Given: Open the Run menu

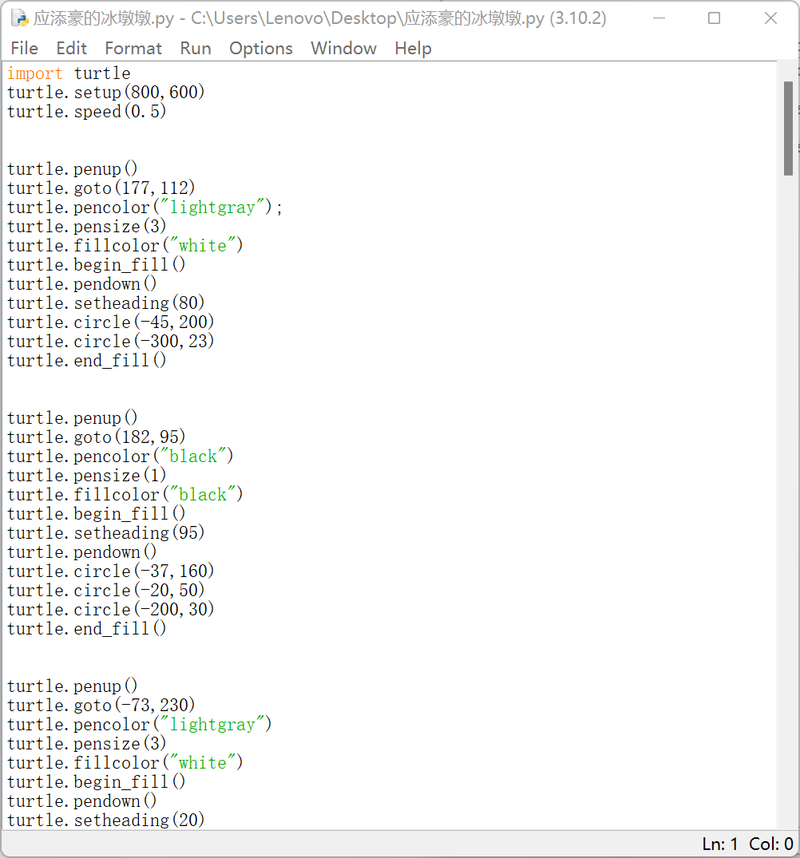Looking at the screenshot, I should [195, 48].
